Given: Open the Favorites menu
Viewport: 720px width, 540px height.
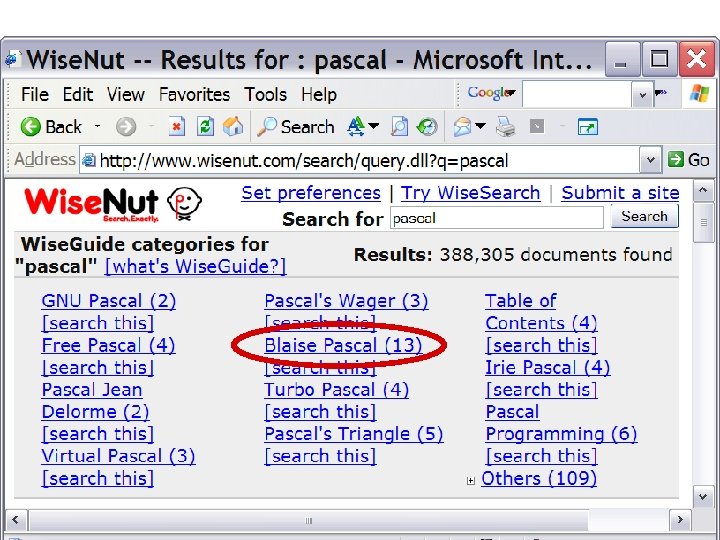Looking at the screenshot, I should point(194,95).
